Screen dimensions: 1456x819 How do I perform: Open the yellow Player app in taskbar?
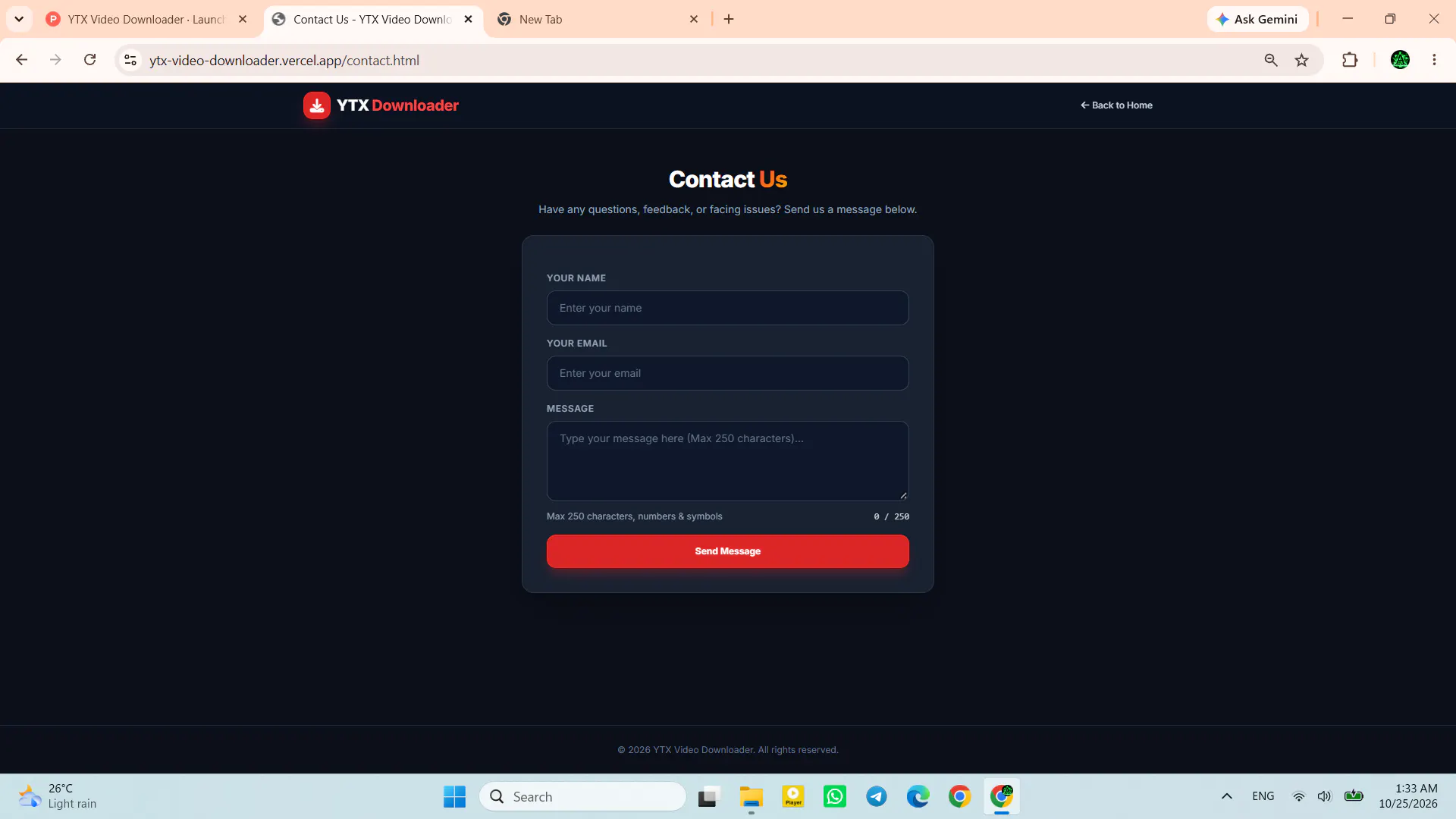coord(793,796)
